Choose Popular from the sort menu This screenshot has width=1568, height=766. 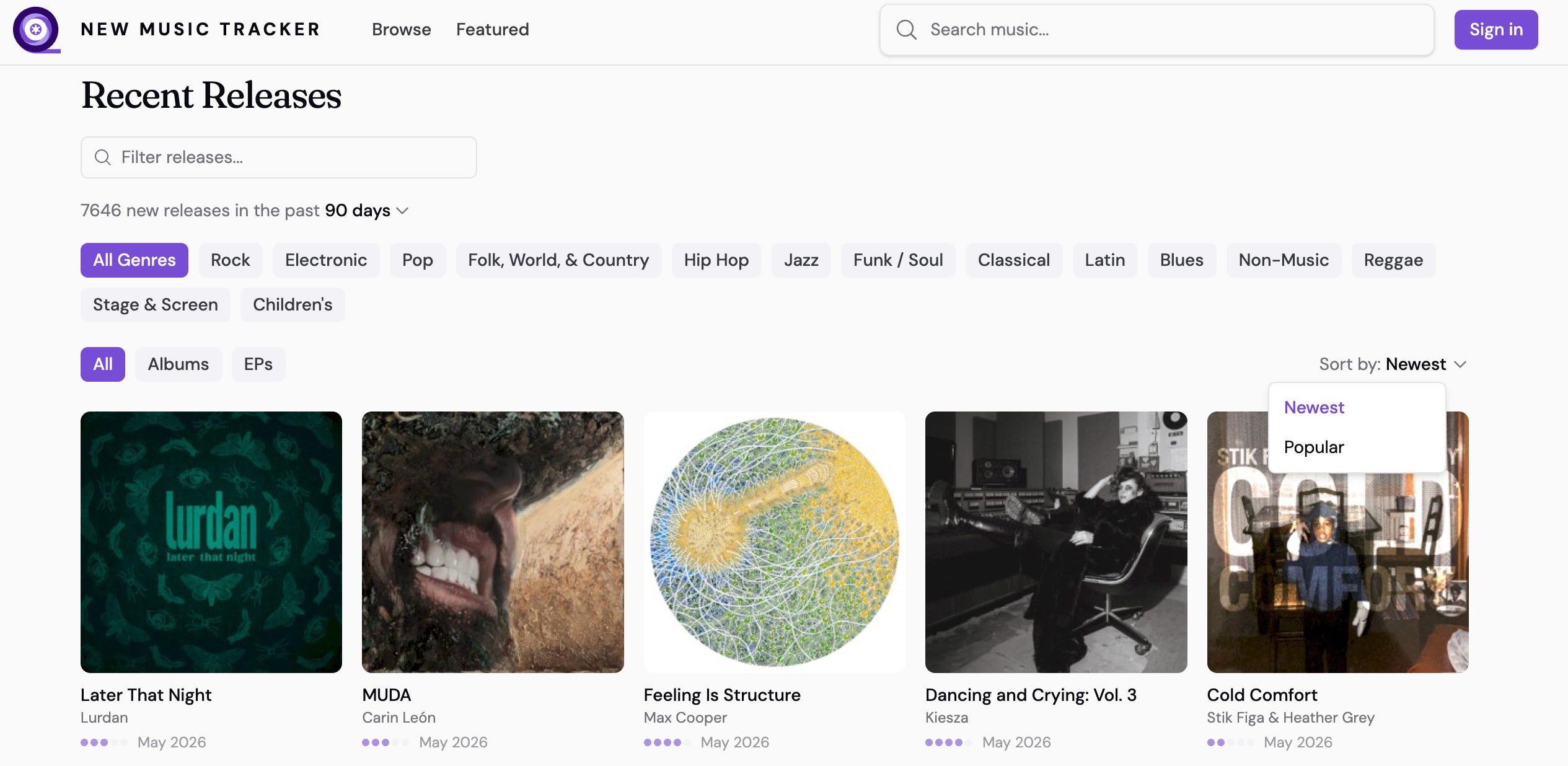click(x=1314, y=447)
